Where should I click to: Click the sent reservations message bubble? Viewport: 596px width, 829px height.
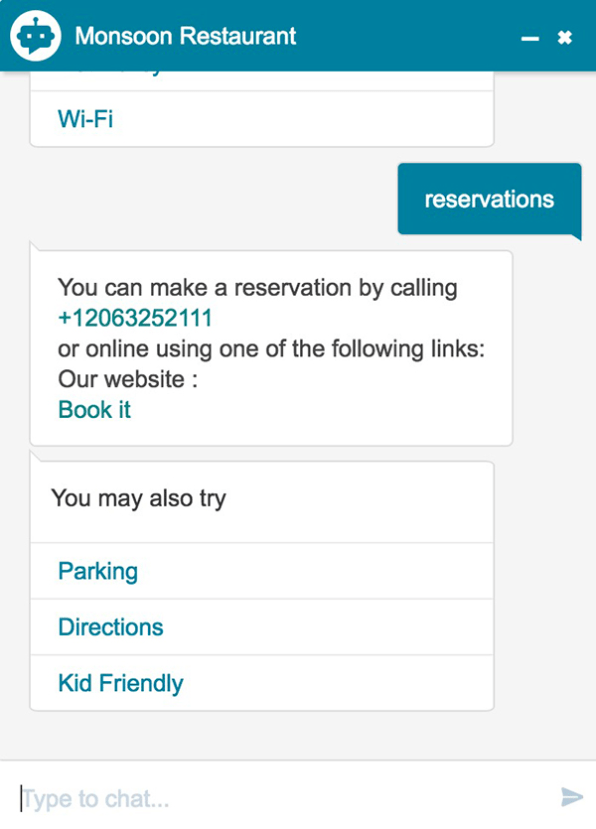(489, 199)
